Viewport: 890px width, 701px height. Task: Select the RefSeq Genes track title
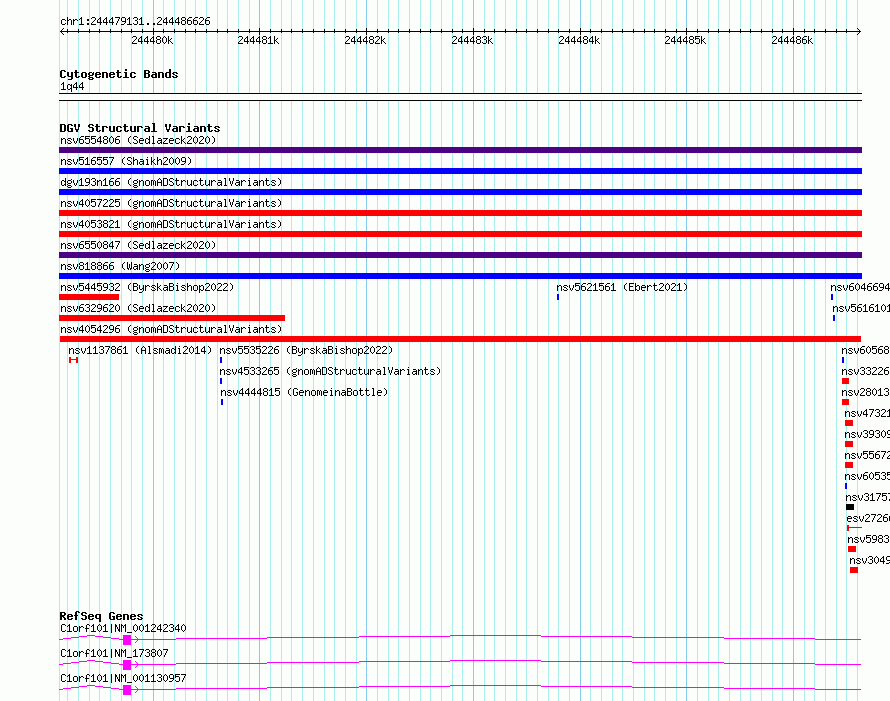[101, 616]
